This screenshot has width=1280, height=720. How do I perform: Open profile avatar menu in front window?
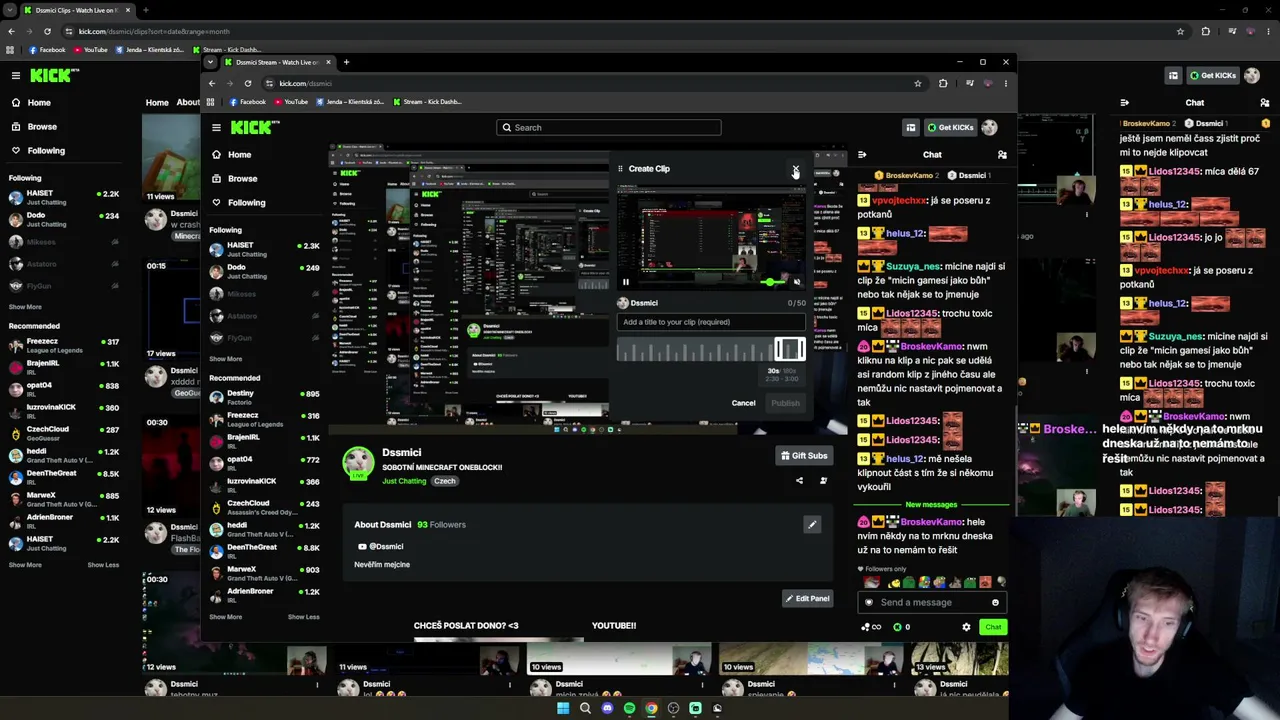pyautogui.click(x=989, y=127)
